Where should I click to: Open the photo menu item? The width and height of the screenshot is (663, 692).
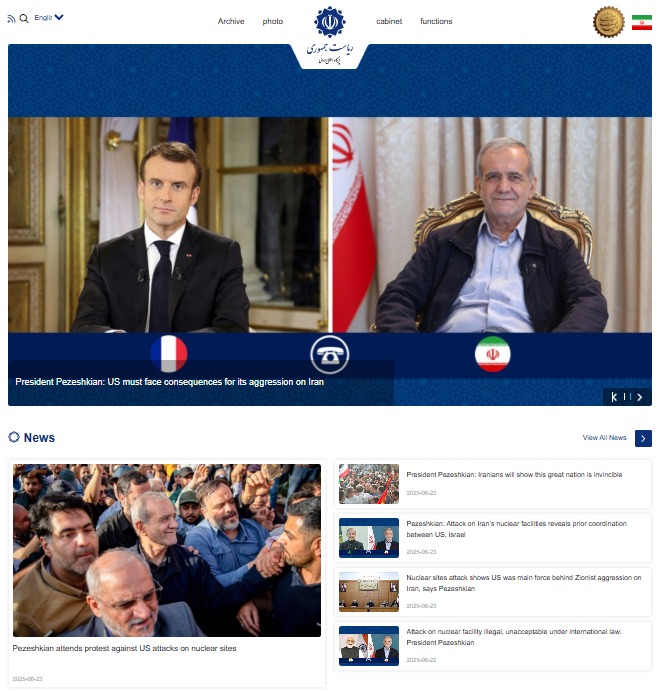(273, 21)
